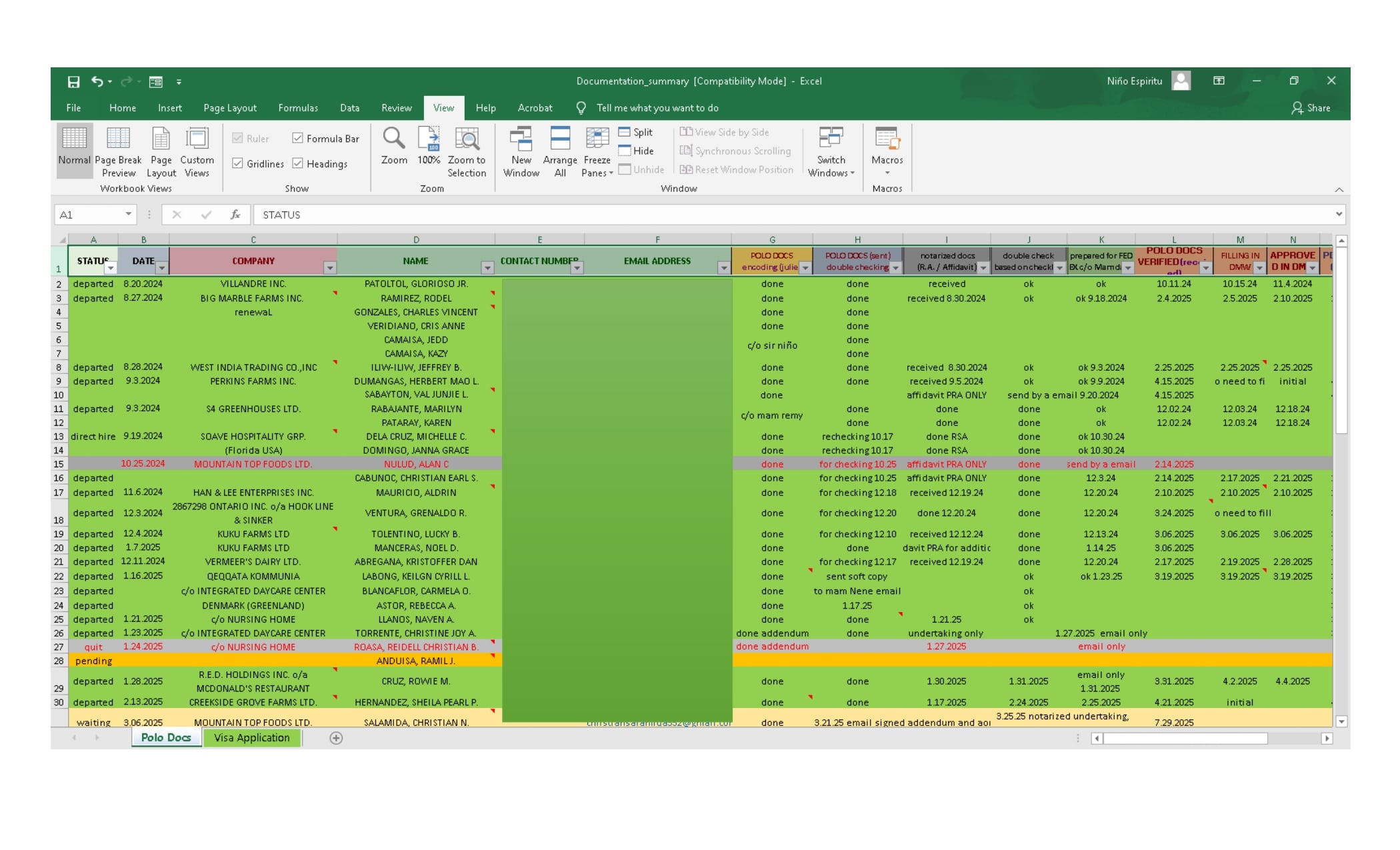Image resolution: width=1400 pixels, height=850 pixels.
Task: Uncheck the Formula Bar checkbox
Action: point(298,138)
